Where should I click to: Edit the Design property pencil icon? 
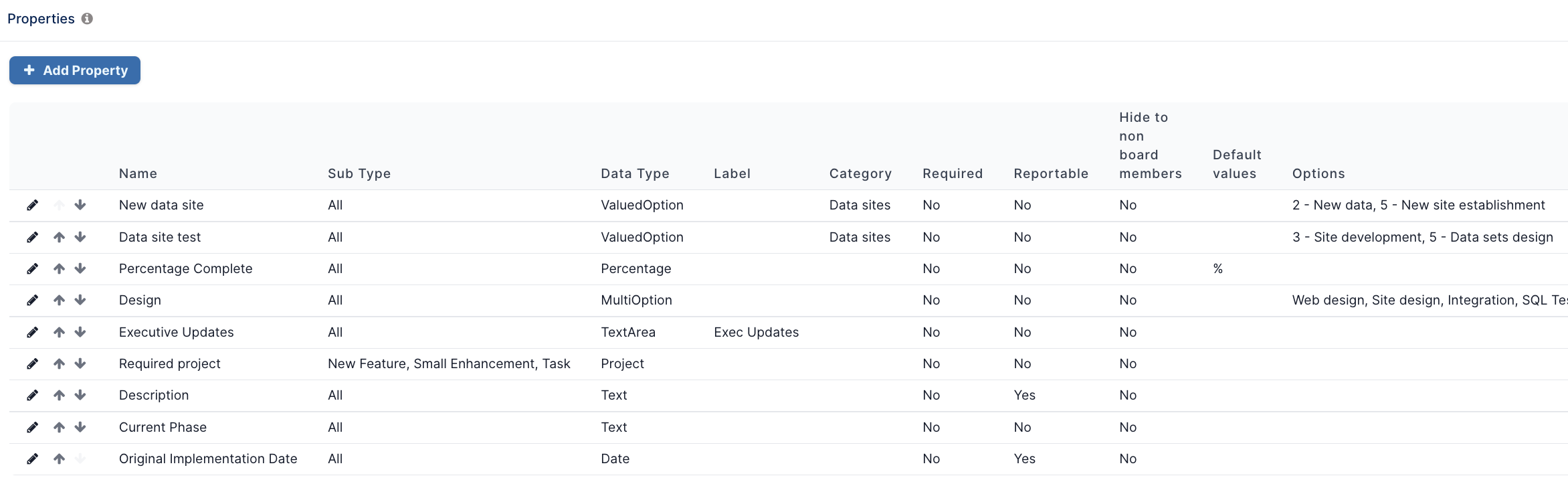coord(32,300)
